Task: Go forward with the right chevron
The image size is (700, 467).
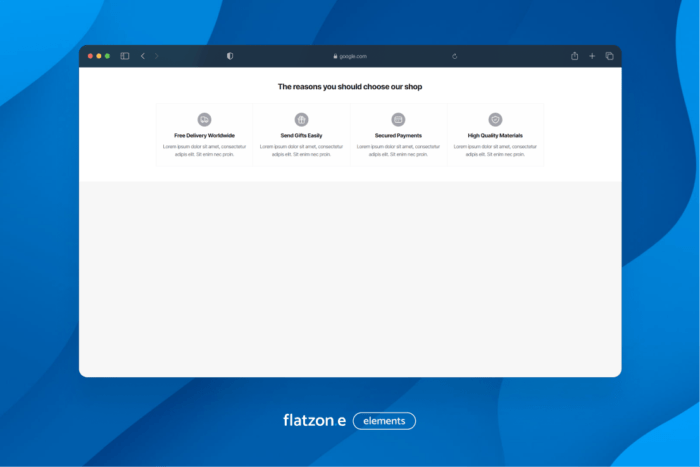Action: pos(157,56)
